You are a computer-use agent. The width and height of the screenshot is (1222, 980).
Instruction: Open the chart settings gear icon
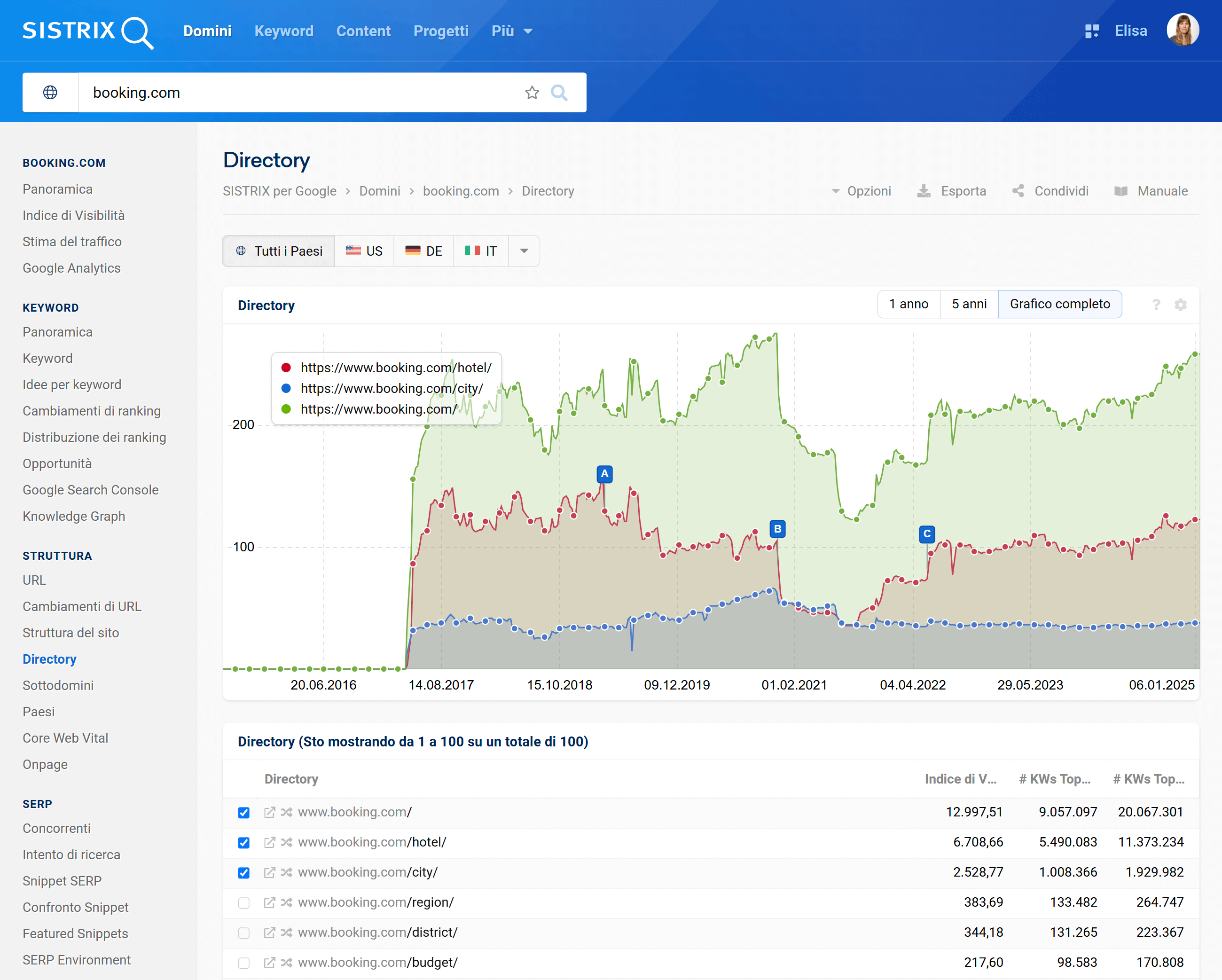point(1181,305)
